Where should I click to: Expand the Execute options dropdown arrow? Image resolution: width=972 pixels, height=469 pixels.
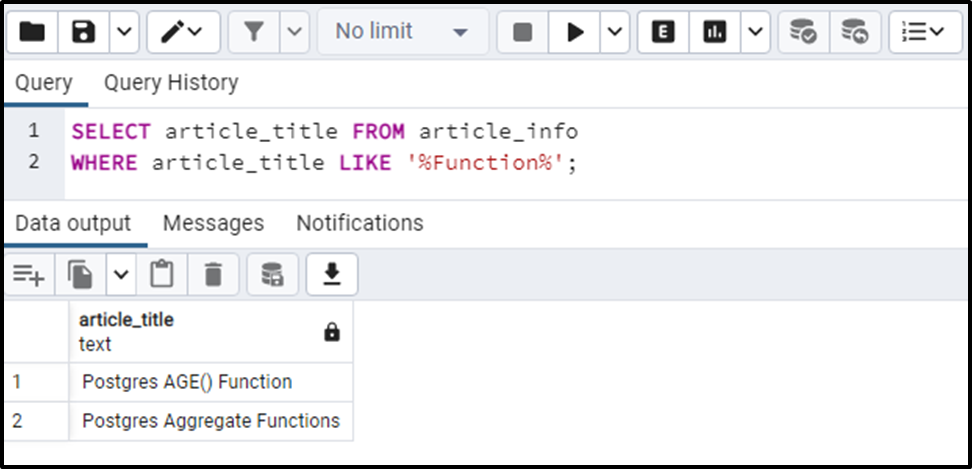(612, 32)
